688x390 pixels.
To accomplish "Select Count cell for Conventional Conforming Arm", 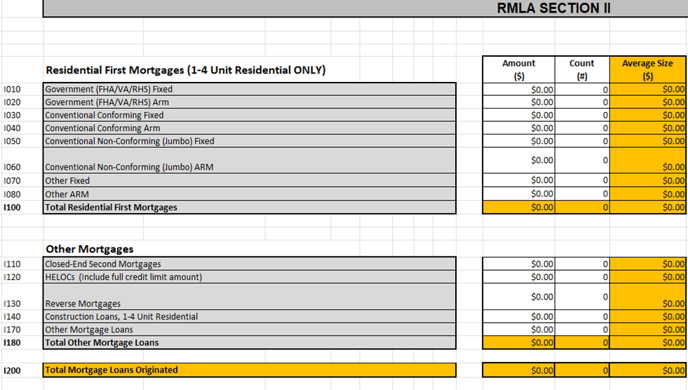I will (582, 128).
